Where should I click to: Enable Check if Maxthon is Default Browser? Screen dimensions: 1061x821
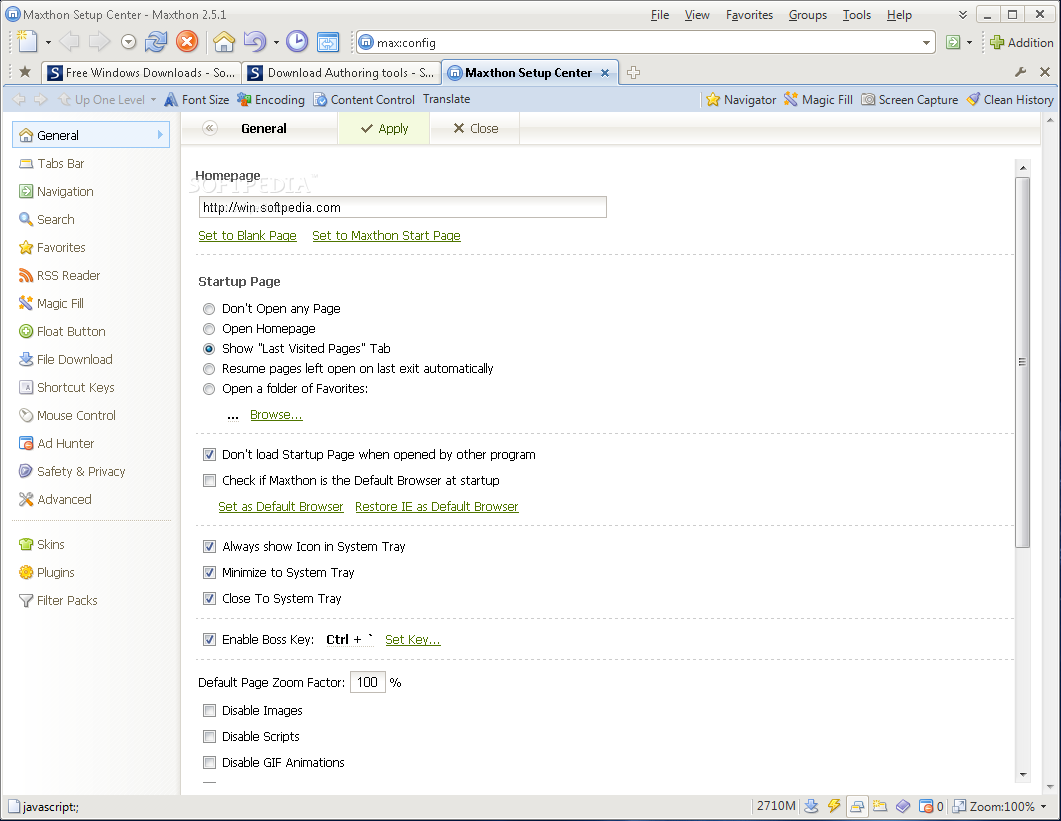click(210, 481)
